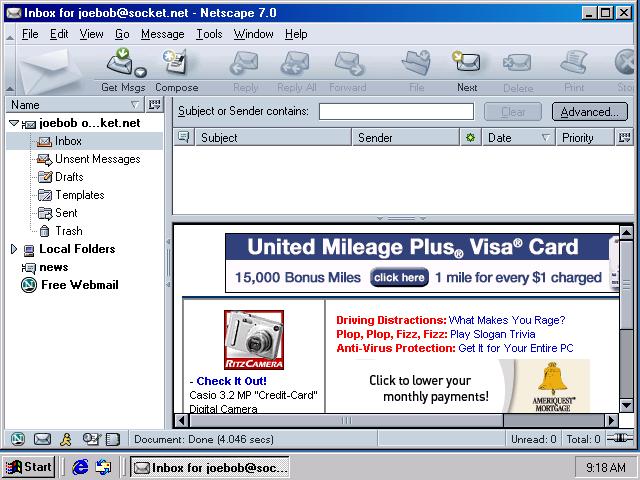Select the Inbox folder
Image resolution: width=640 pixels, height=480 pixels.
pyautogui.click(x=84, y=141)
